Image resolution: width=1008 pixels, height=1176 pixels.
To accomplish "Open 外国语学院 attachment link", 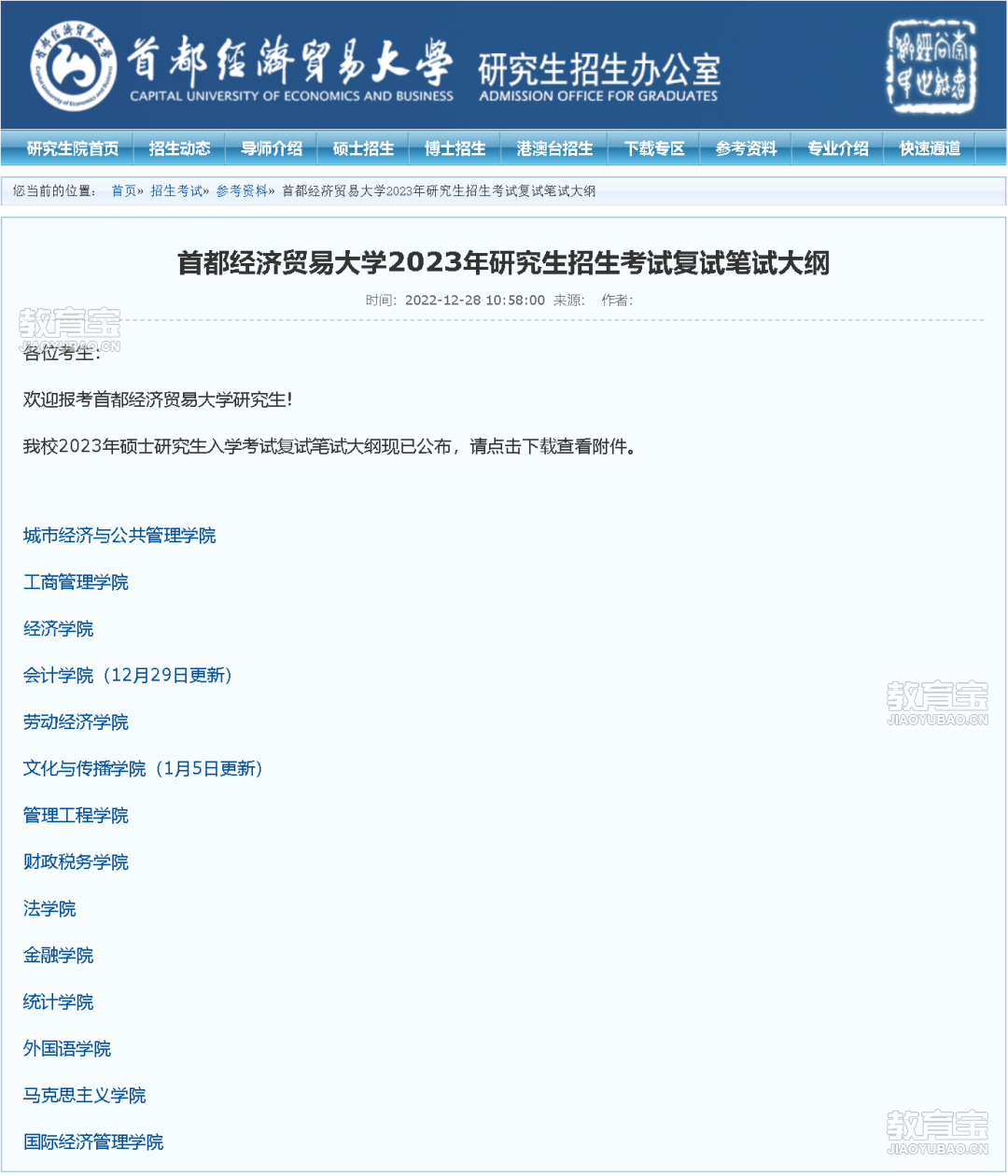I will (x=67, y=1049).
